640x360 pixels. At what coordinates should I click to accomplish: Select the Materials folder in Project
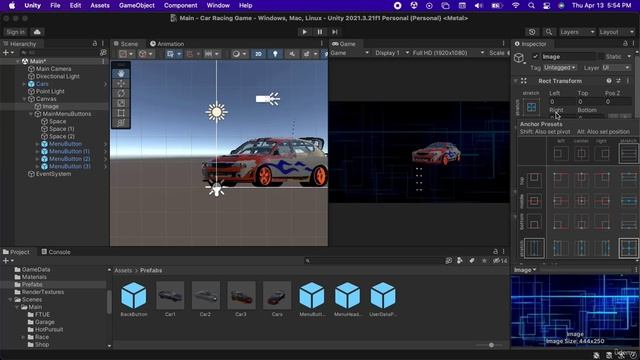click(x=34, y=277)
